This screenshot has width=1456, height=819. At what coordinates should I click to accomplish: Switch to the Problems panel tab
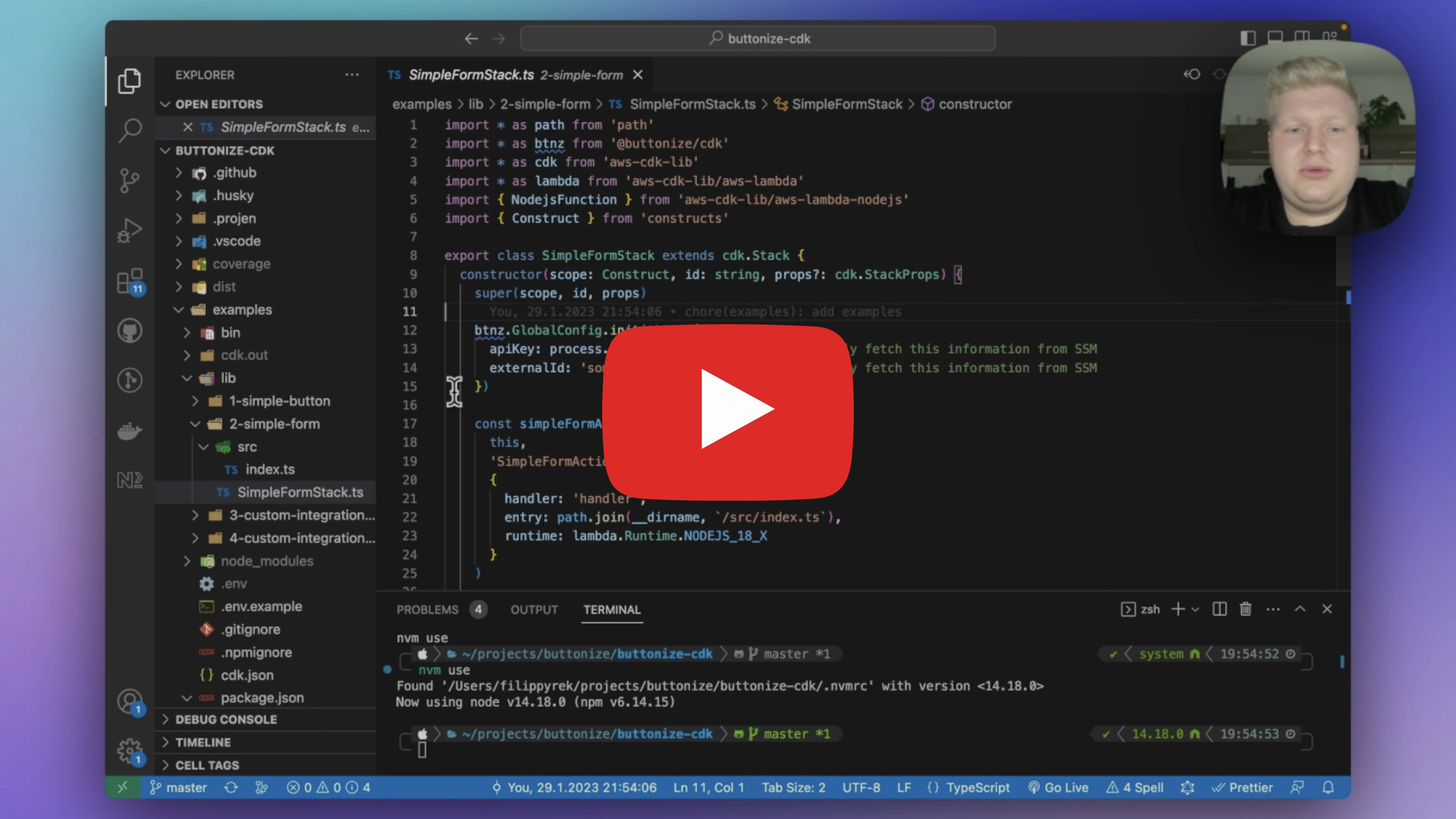click(441, 610)
